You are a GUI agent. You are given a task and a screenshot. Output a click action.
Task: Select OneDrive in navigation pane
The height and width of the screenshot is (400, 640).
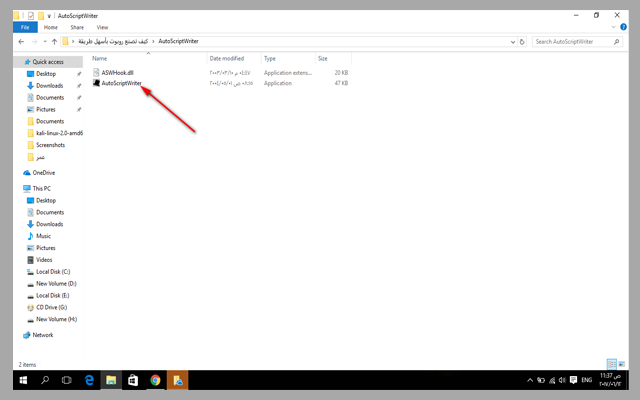[x=43, y=173]
